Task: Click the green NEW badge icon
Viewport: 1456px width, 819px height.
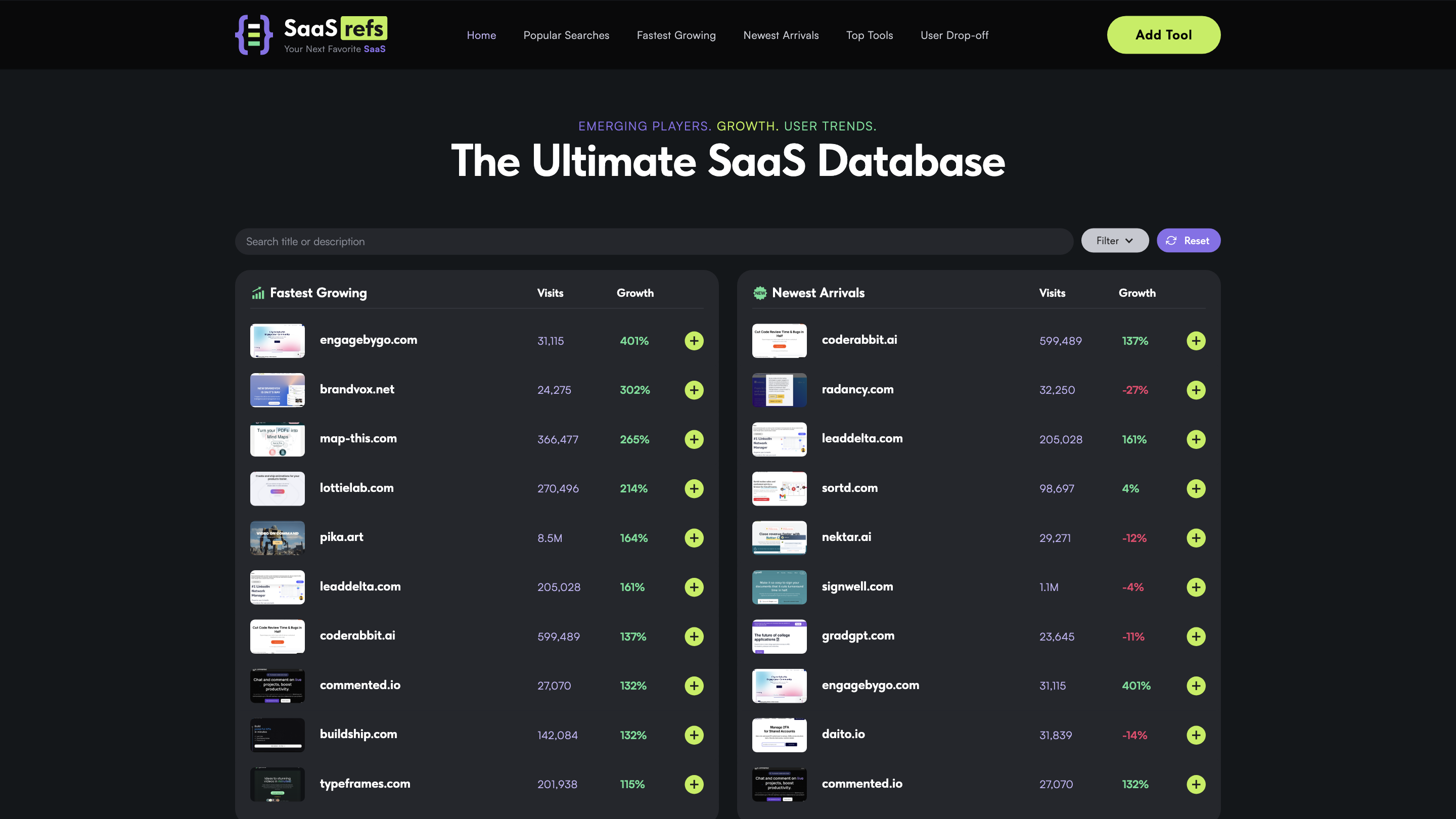Action: 760,293
